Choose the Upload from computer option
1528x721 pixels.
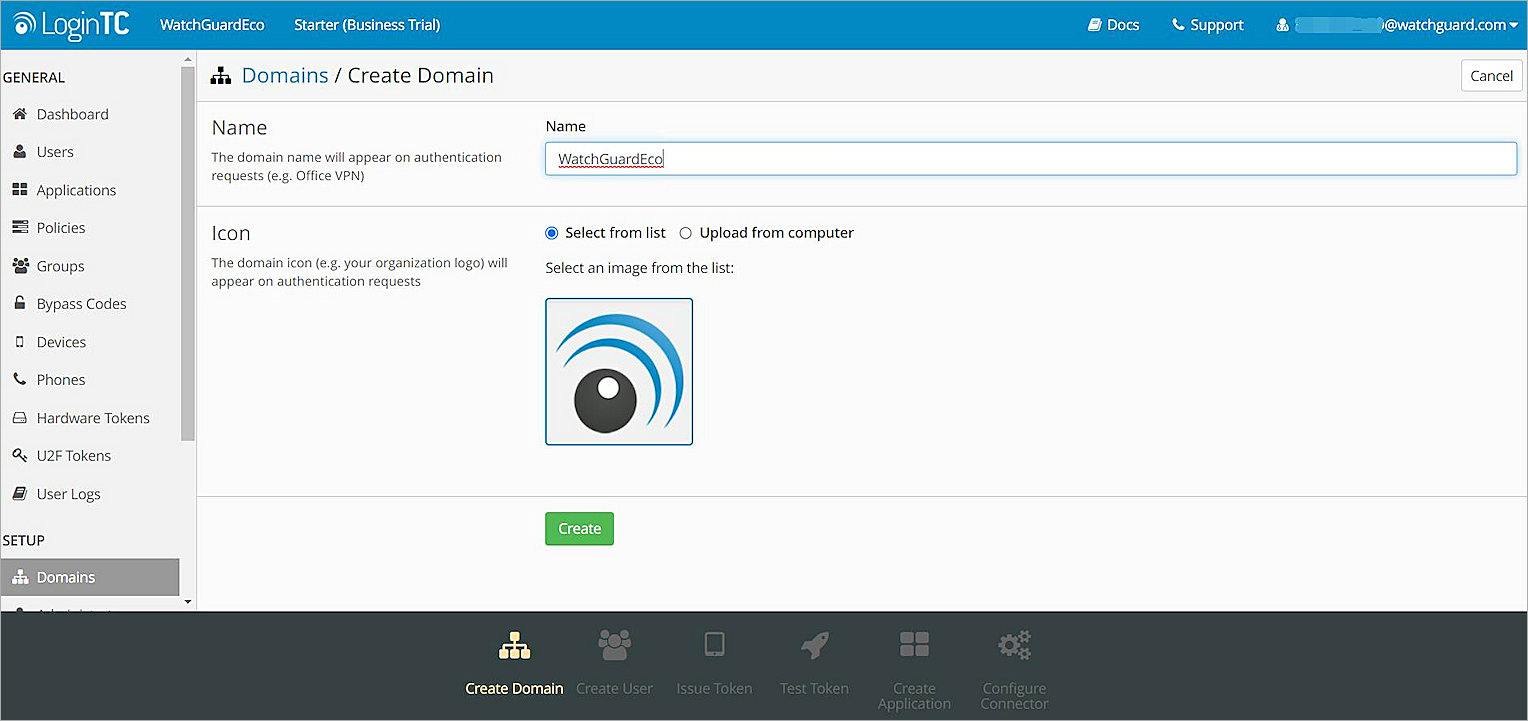click(685, 232)
